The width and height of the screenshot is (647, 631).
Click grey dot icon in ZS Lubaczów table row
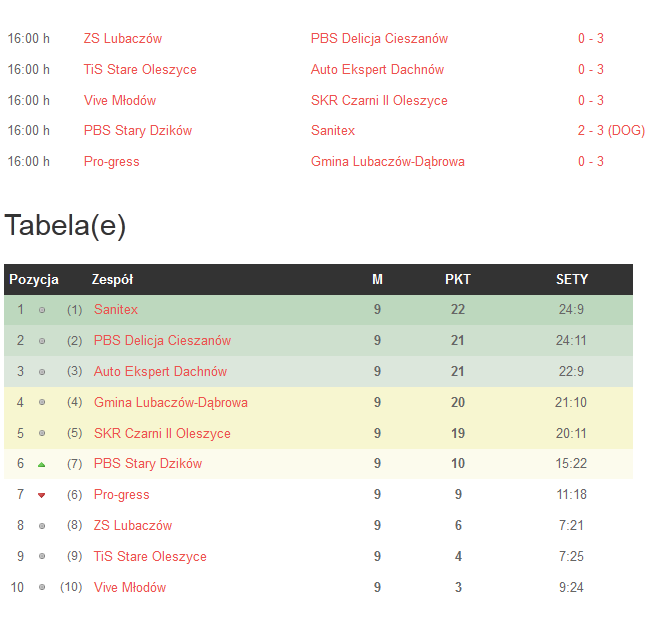coord(42,526)
